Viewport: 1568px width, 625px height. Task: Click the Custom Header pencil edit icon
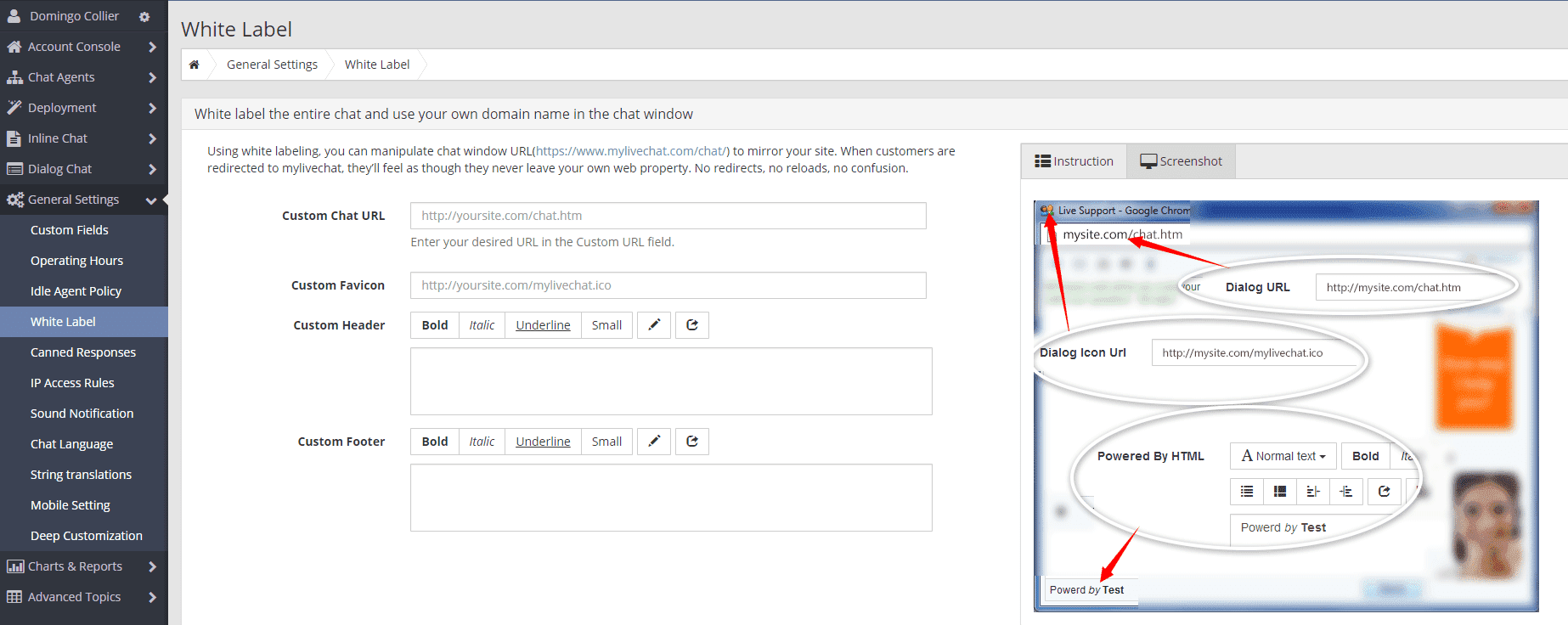654,325
